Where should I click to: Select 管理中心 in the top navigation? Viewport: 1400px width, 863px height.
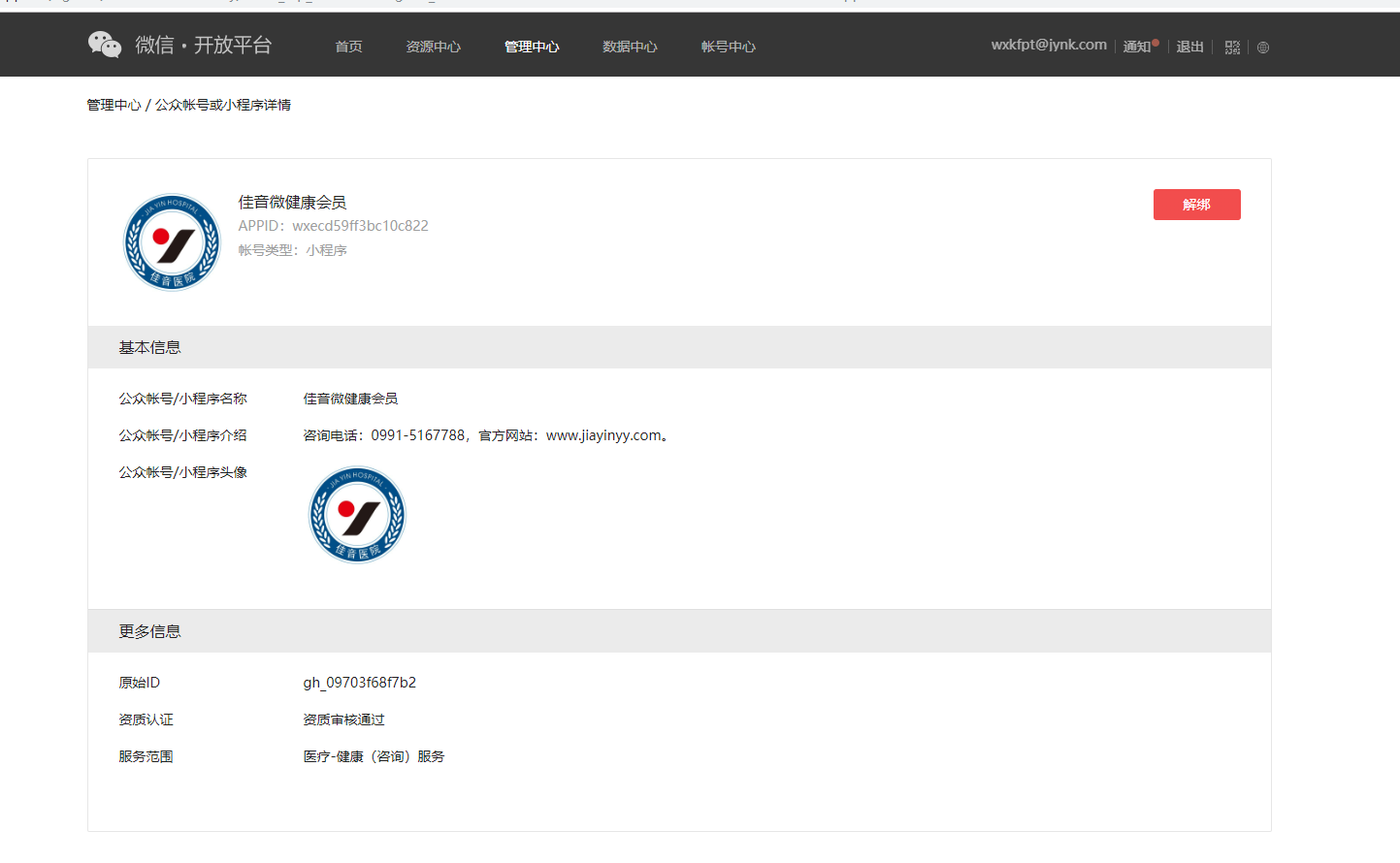(x=532, y=47)
